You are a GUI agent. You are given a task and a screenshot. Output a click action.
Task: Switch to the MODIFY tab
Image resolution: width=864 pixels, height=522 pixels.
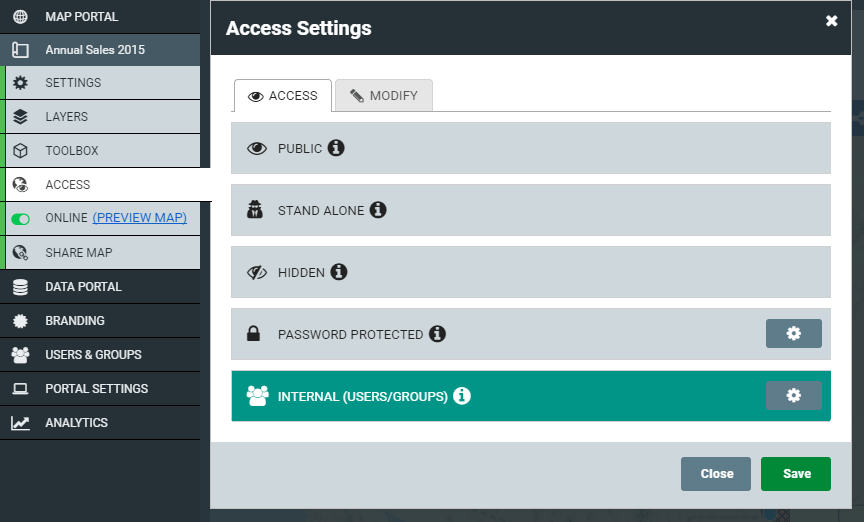[x=384, y=95]
